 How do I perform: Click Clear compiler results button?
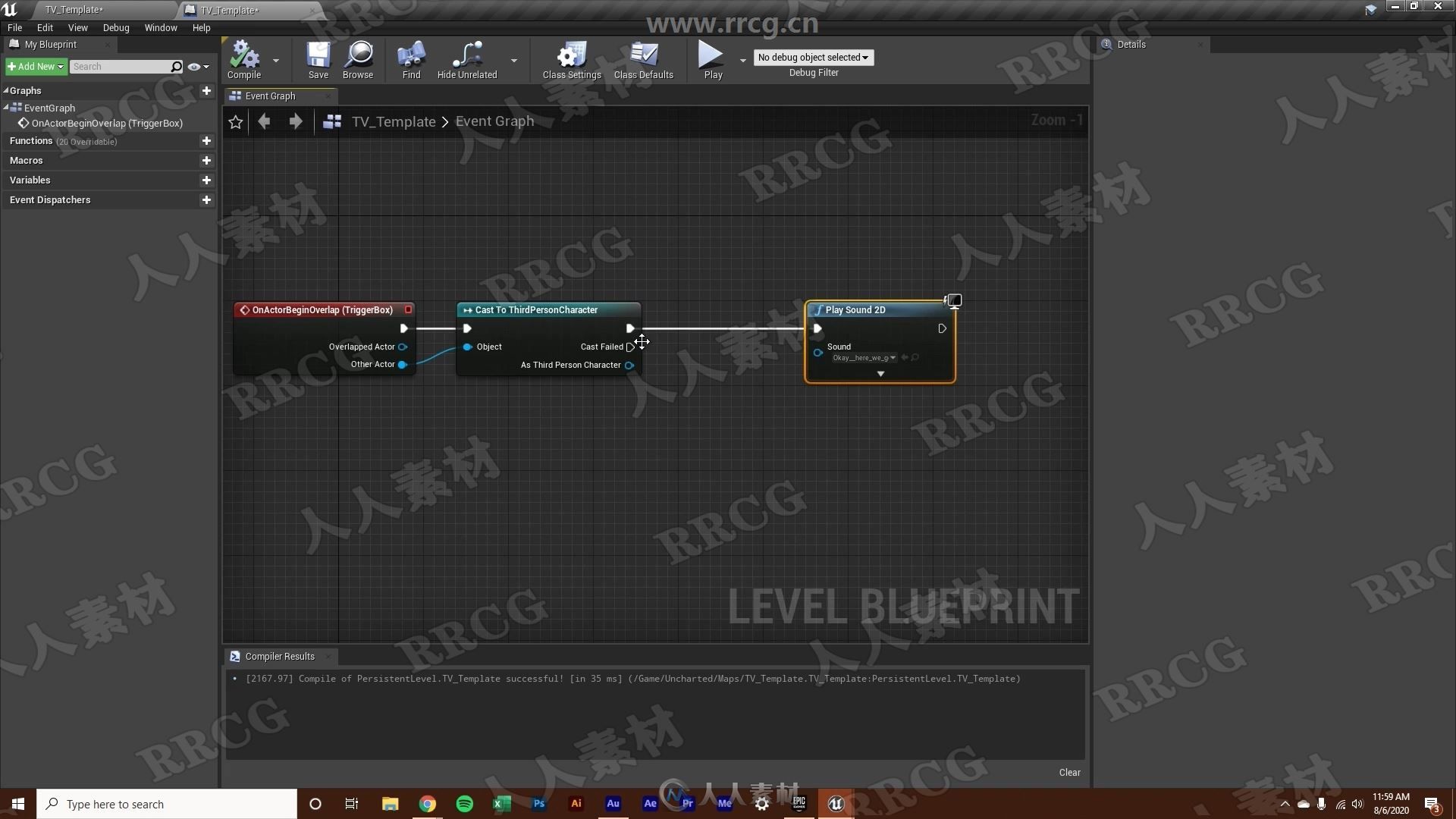1069,772
